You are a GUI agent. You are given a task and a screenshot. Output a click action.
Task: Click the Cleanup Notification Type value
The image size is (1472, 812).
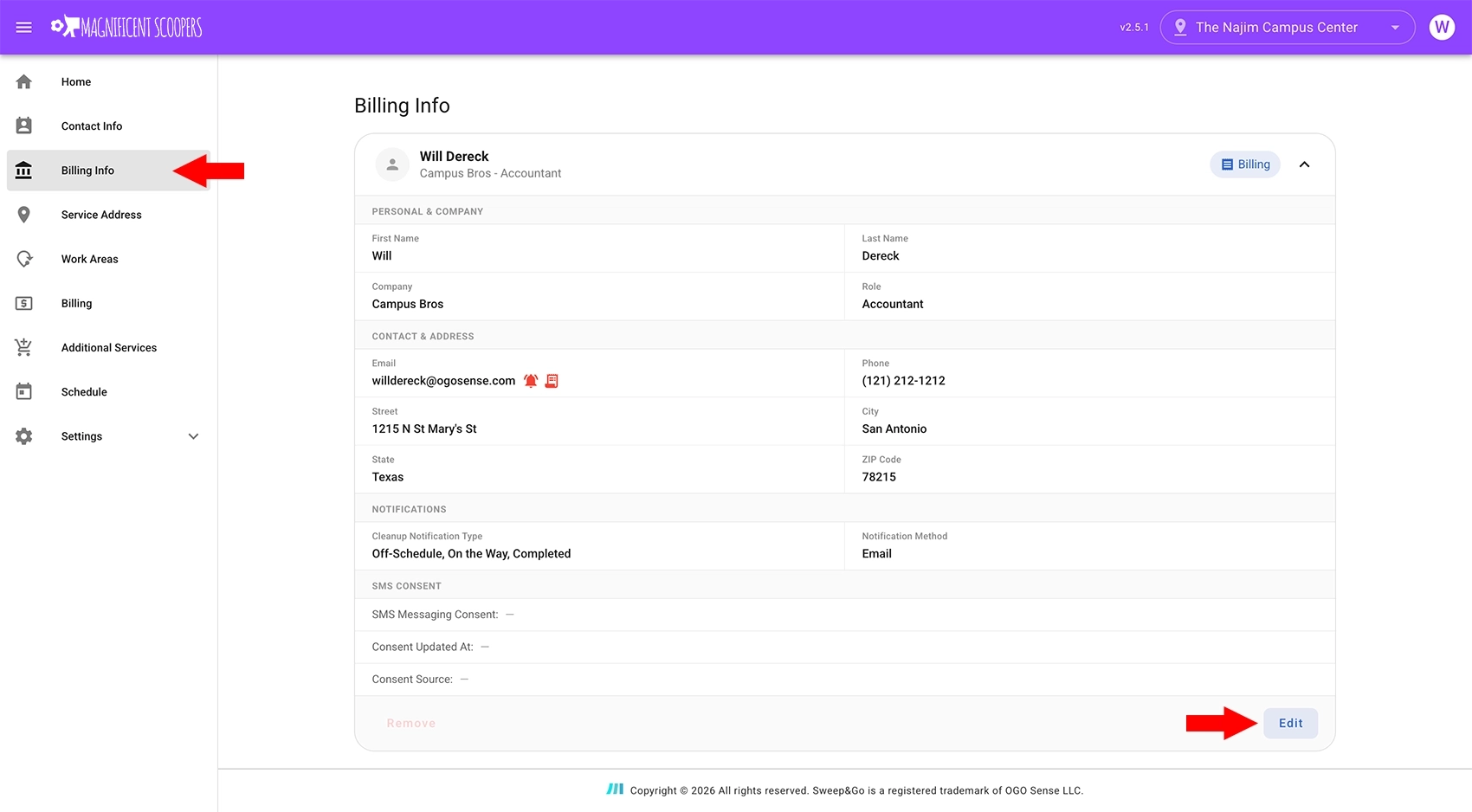pos(471,553)
